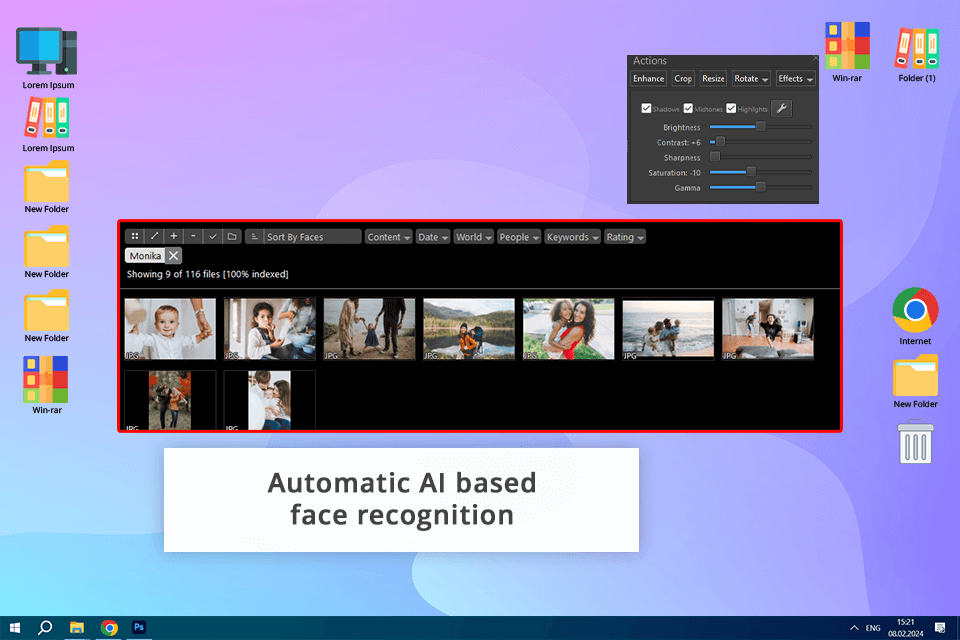
Task: Expand the People filter dropdown
Action: [x=519, y=236]
